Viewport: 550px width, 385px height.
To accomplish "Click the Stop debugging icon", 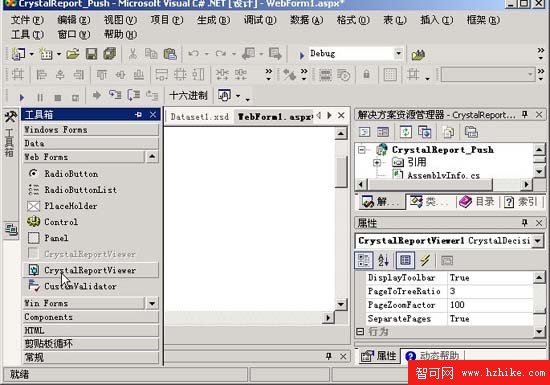I will 58,97.
